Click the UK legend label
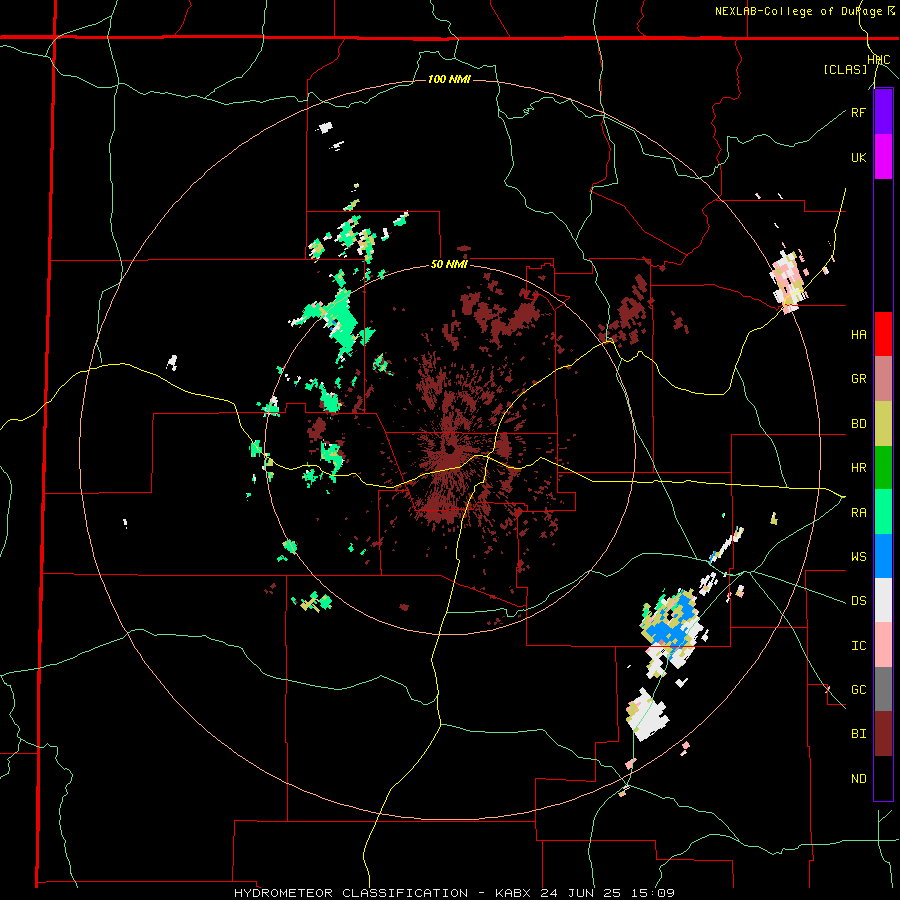The width and height of the screenshot is (900, 900). (x=858, y=157)
